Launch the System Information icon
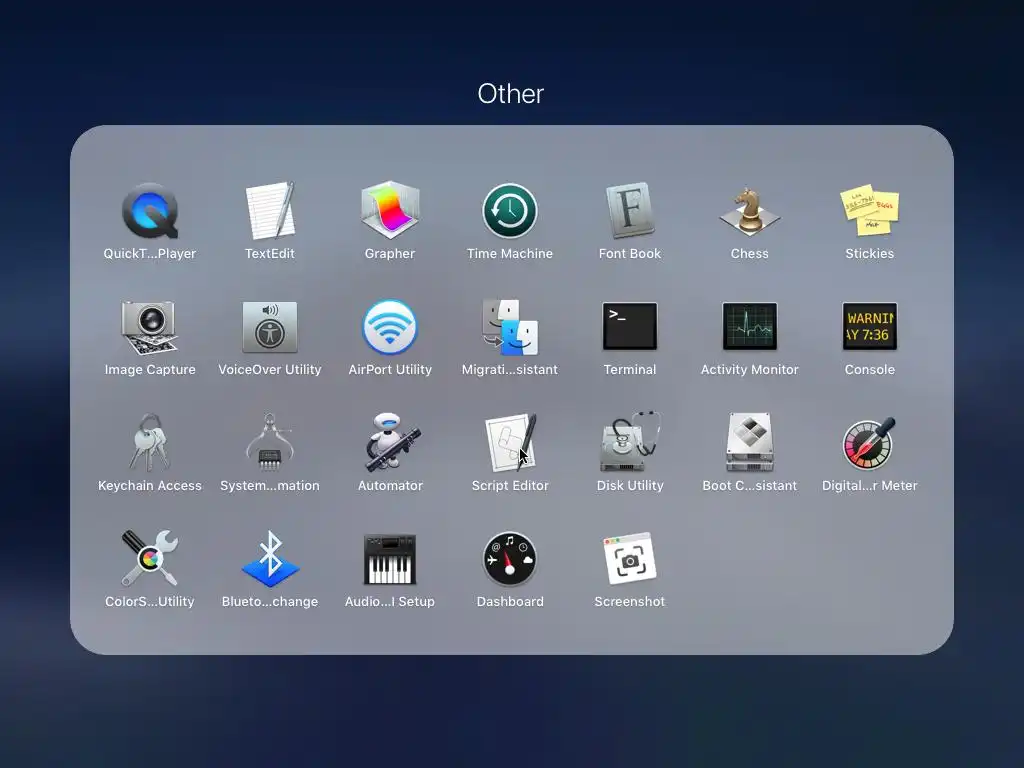The image size is (1024, 768). point(270,442)
